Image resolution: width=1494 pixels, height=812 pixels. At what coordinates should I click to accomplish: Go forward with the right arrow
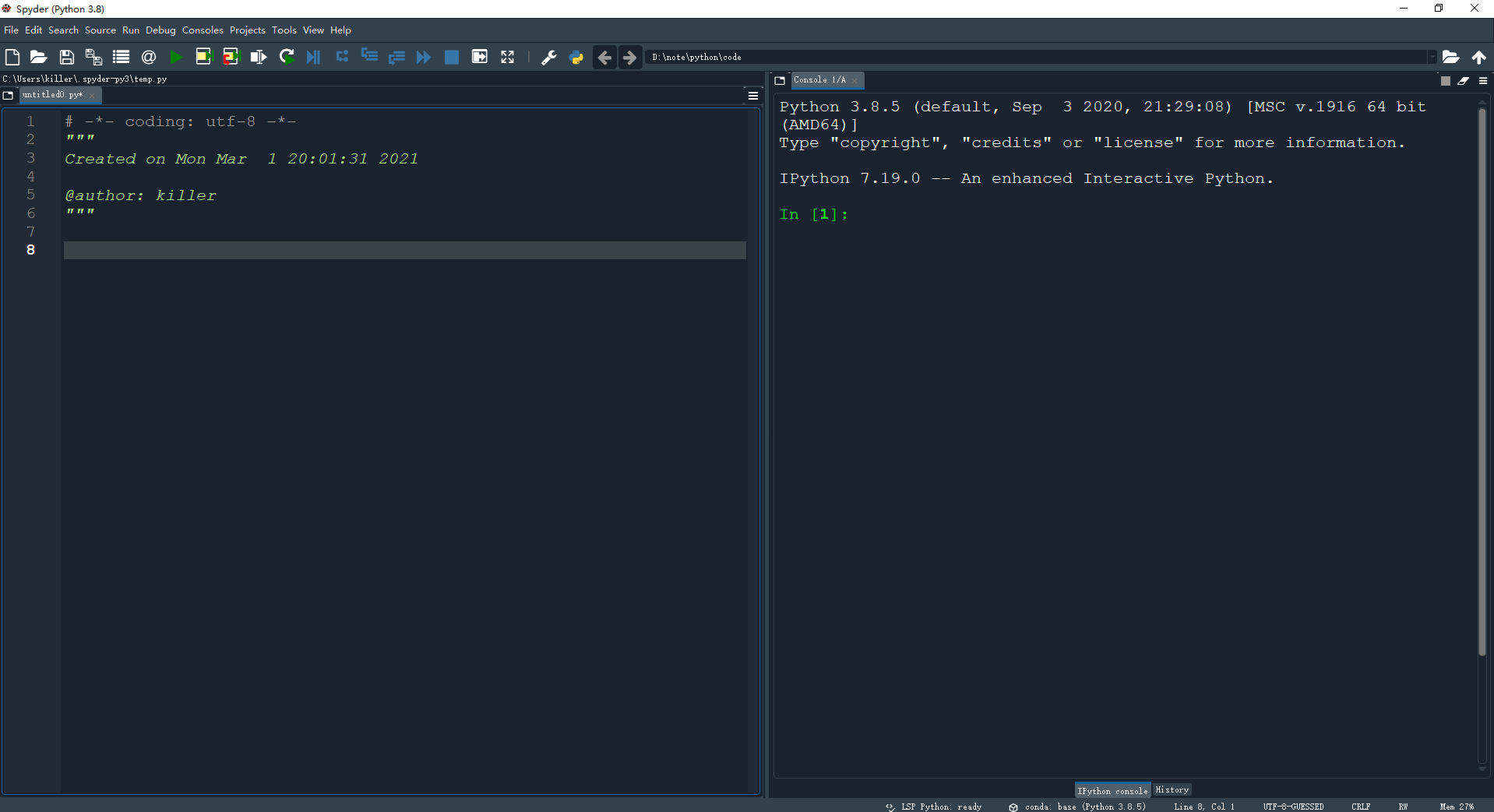[629, 57]
